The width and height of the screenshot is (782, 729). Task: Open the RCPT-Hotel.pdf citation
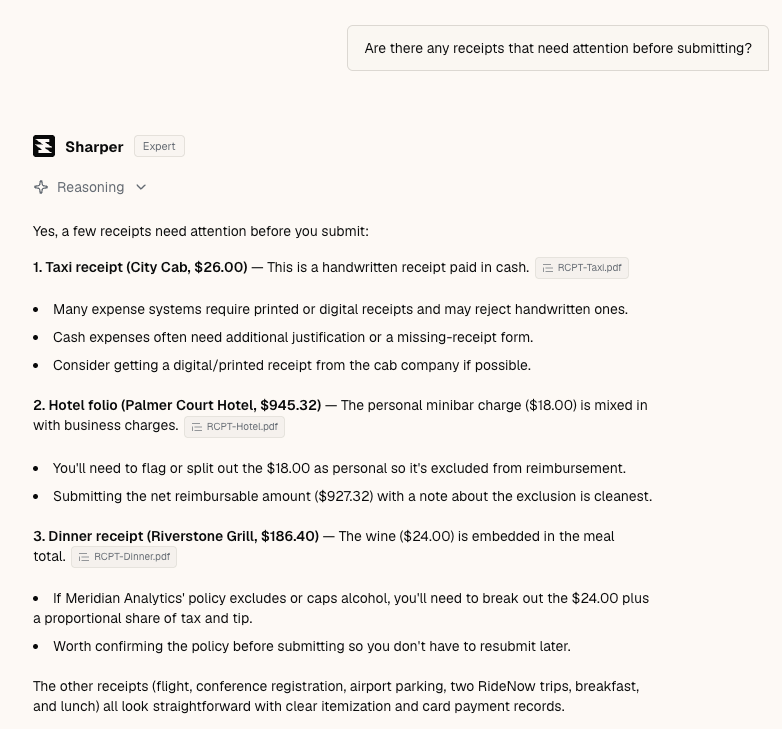[234, 427]
